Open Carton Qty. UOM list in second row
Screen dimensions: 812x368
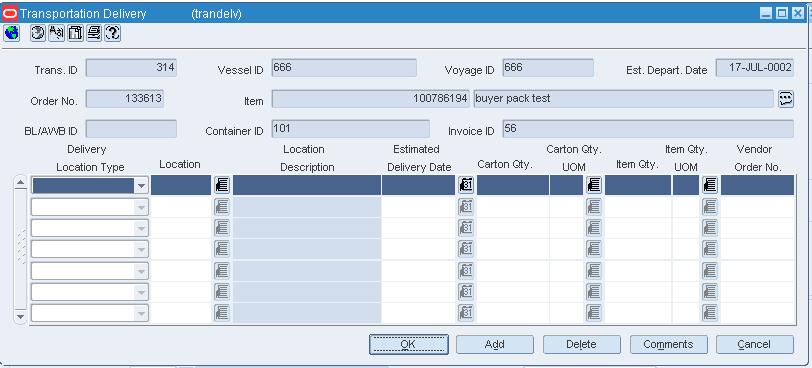point(593,207)
